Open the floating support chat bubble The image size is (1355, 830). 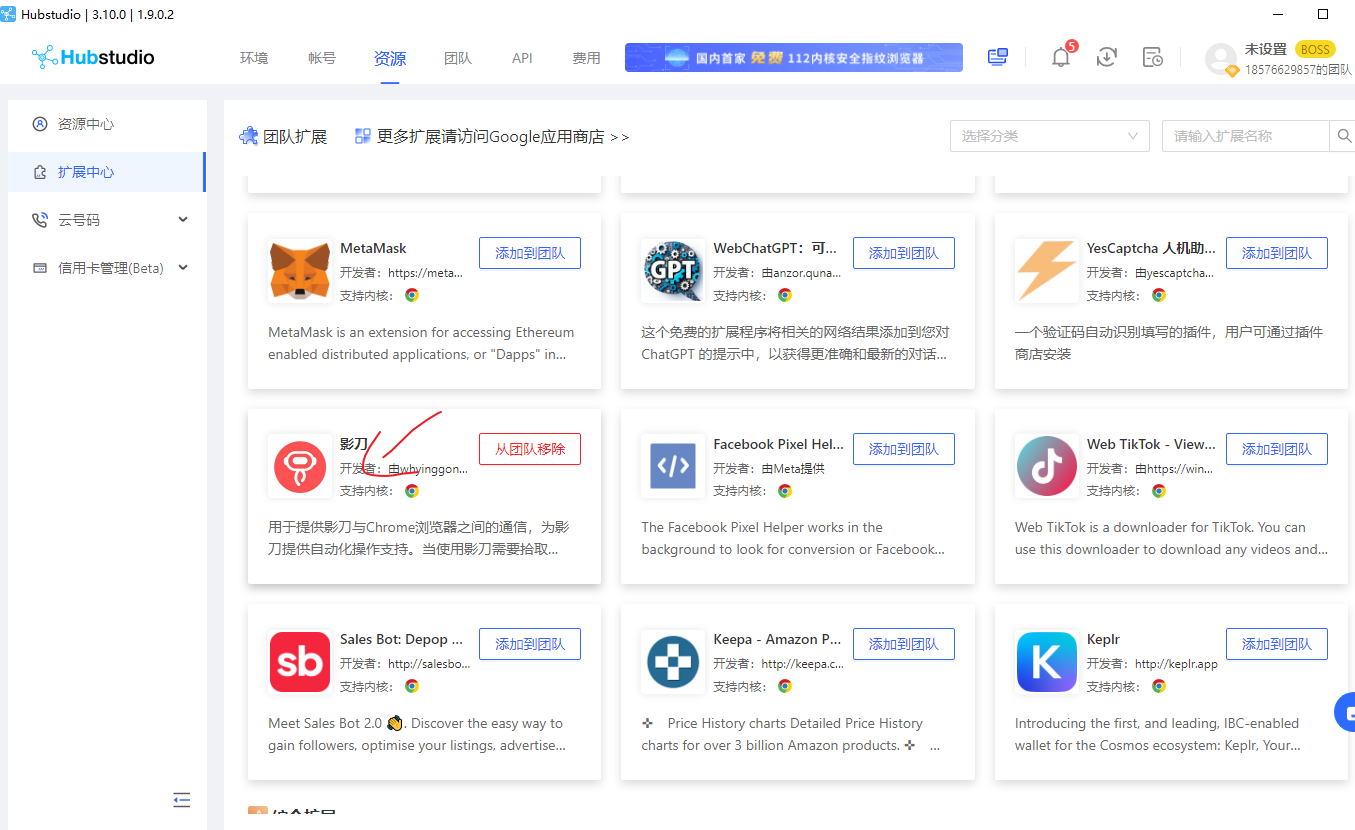click(1345, 712)
